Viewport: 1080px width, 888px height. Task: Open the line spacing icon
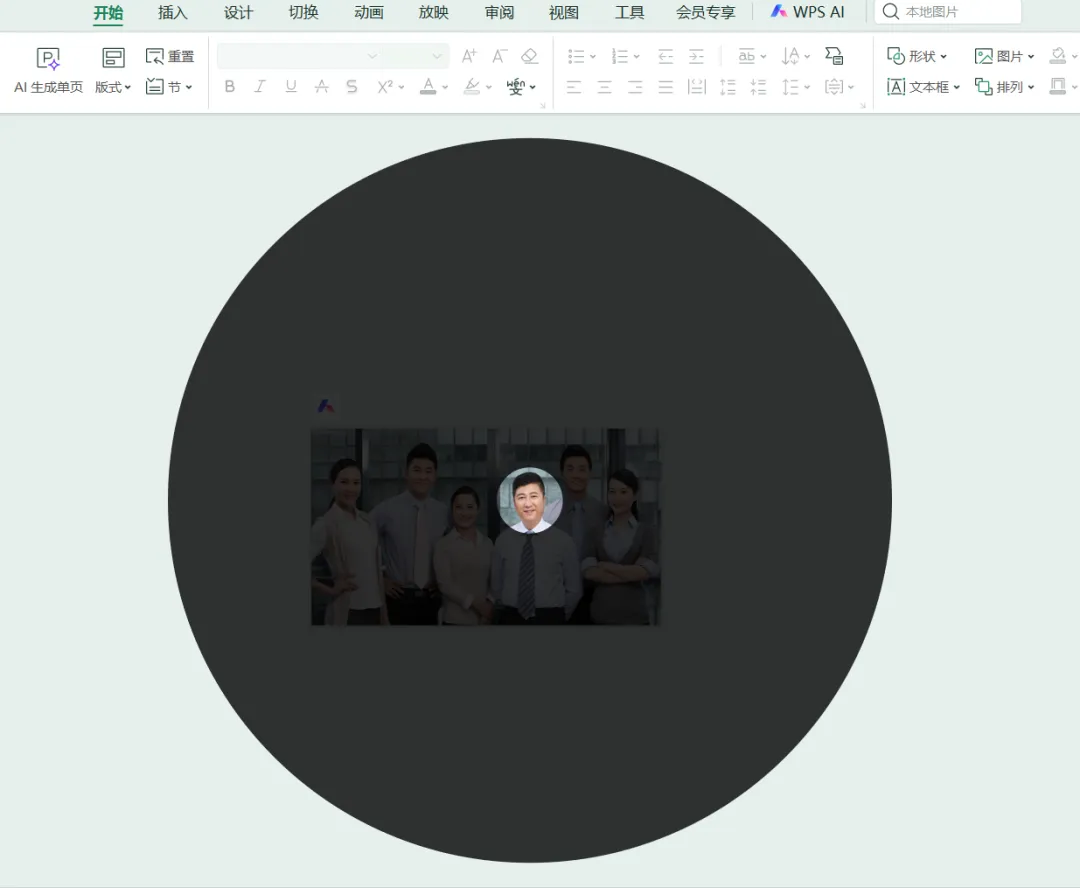pos(790,87)
